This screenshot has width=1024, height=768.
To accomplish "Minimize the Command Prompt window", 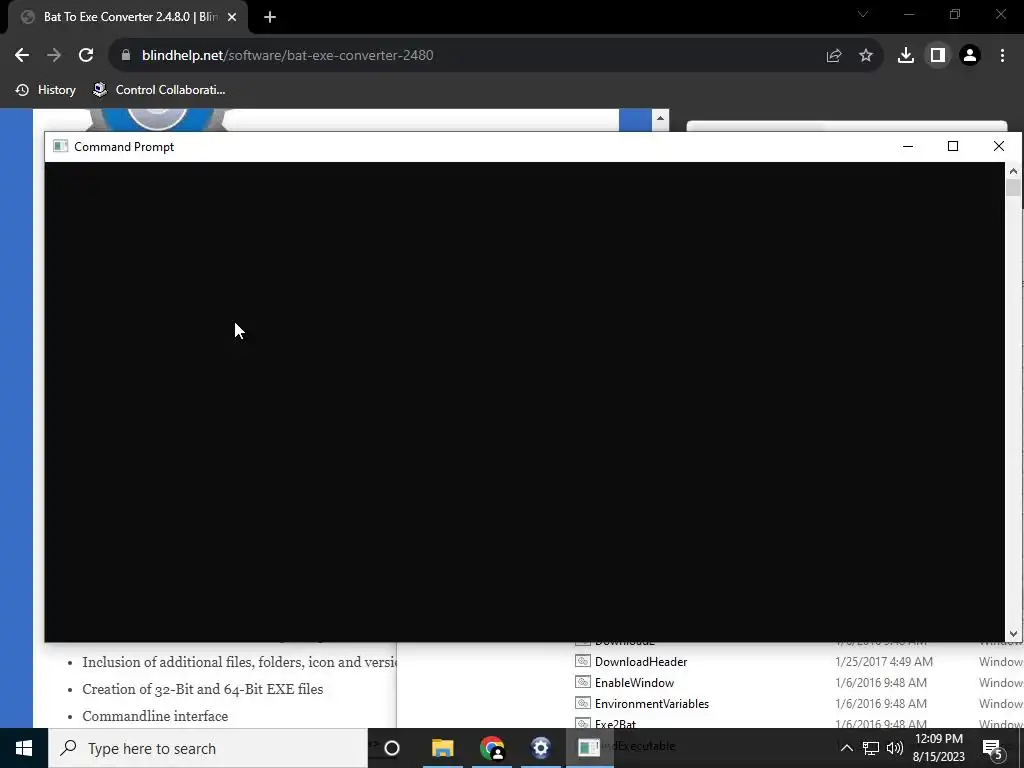I will coord(908,146).
